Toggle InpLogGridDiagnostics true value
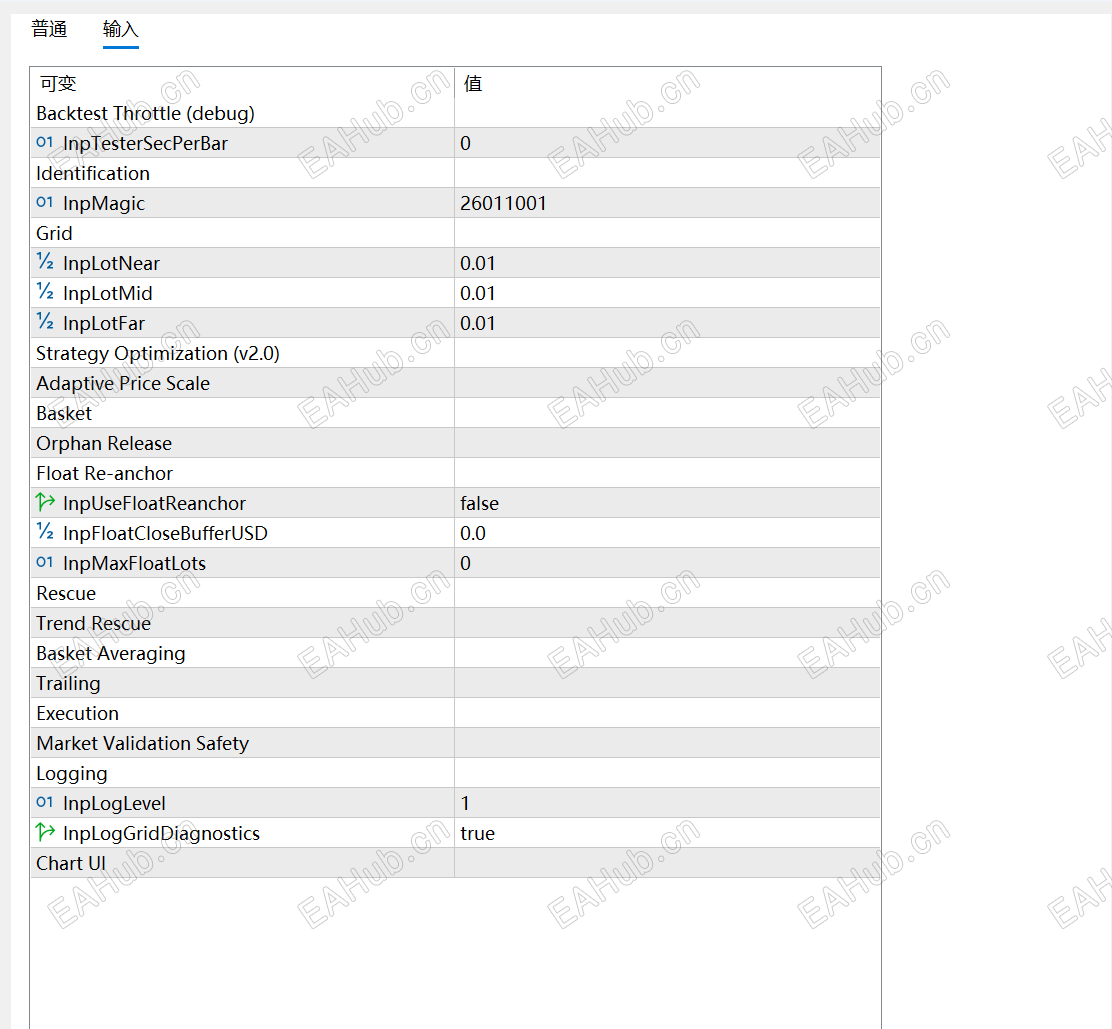 667,833
